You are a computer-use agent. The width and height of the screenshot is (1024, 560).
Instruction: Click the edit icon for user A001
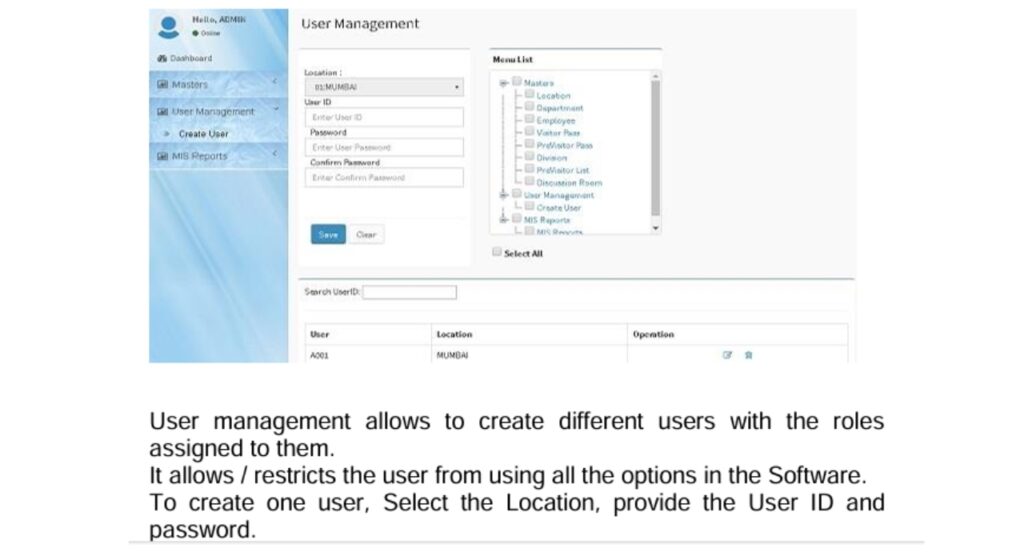pos(727,355)
